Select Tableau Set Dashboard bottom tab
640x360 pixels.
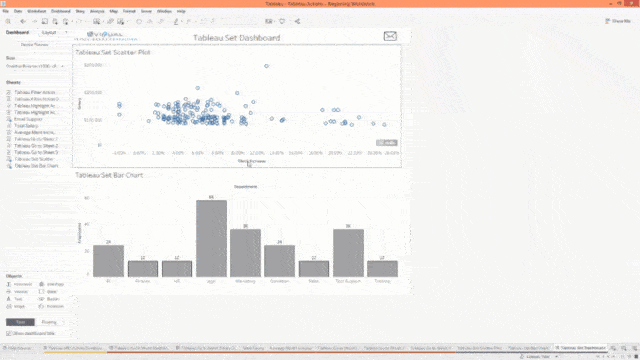[x=582, y=348]
